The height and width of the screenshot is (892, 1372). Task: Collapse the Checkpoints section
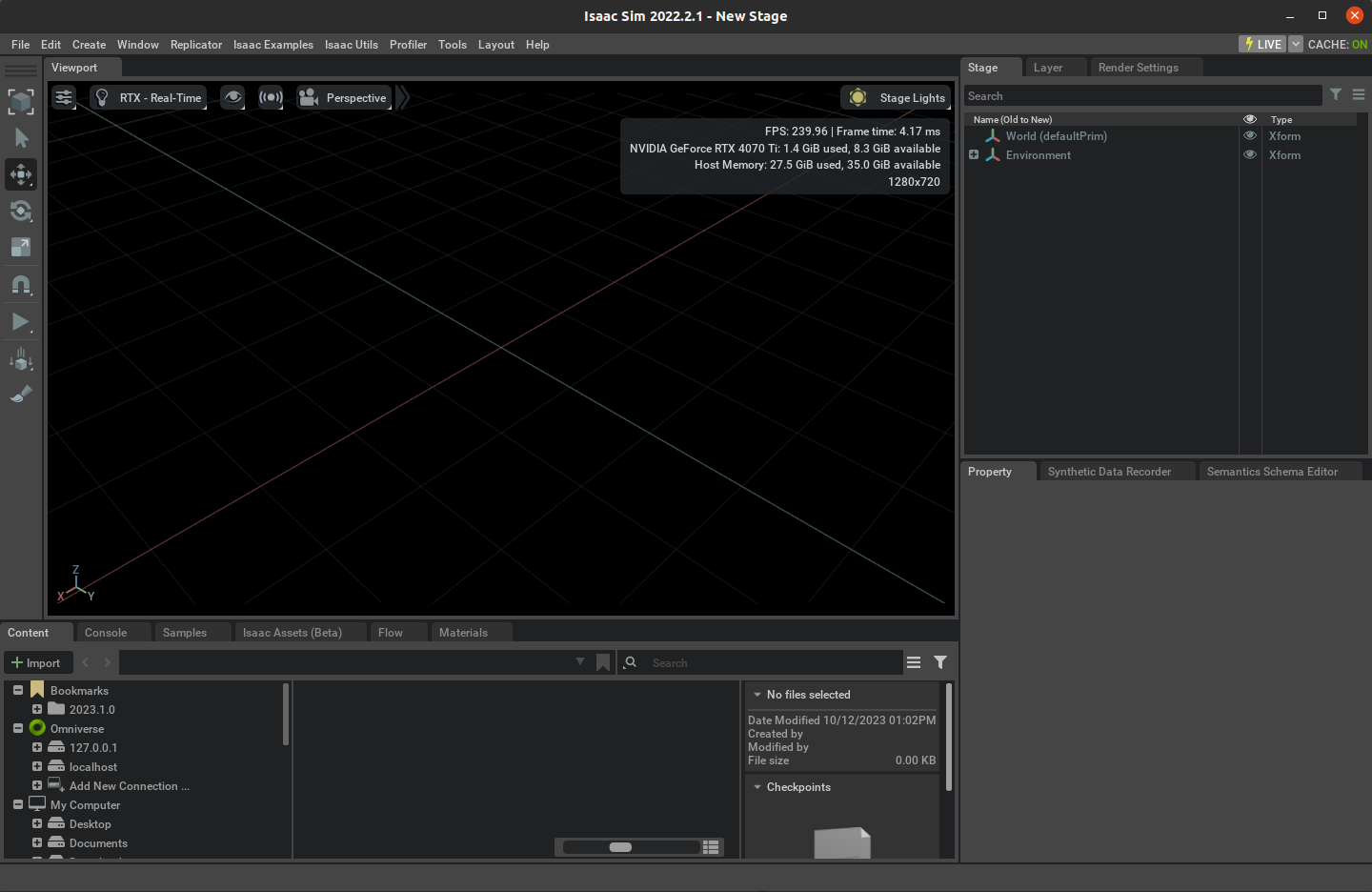coord(757,787)
